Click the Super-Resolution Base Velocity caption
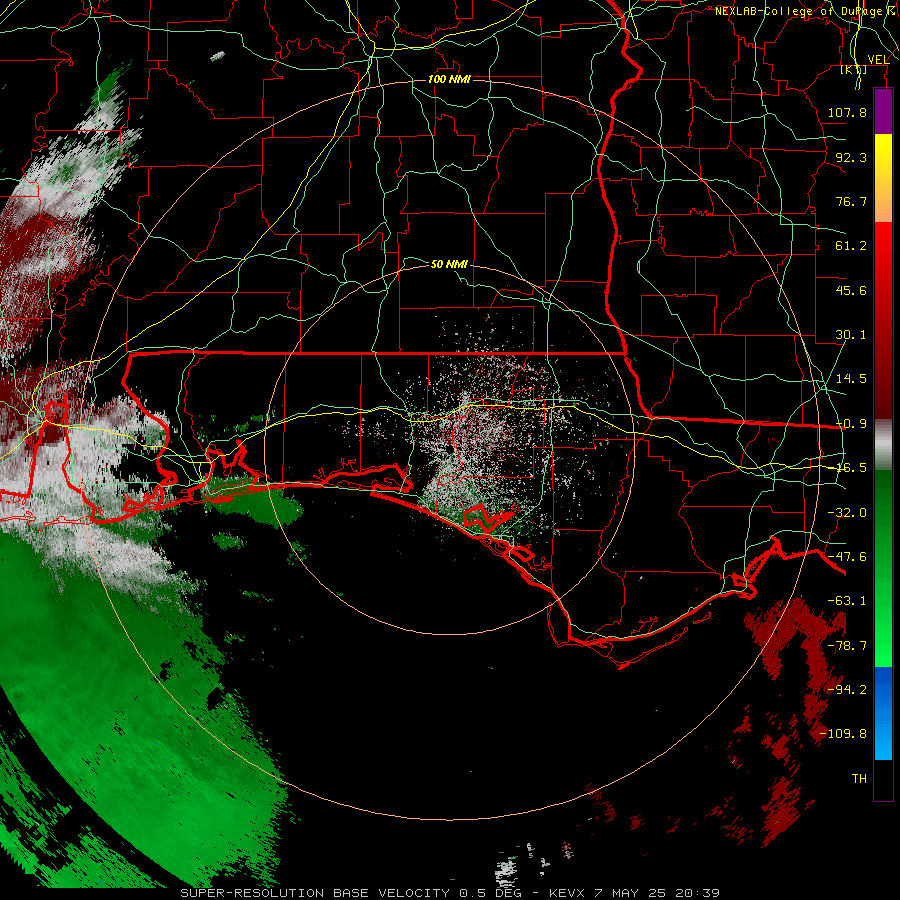Screen dimensions: 900x900 point(450,893)
